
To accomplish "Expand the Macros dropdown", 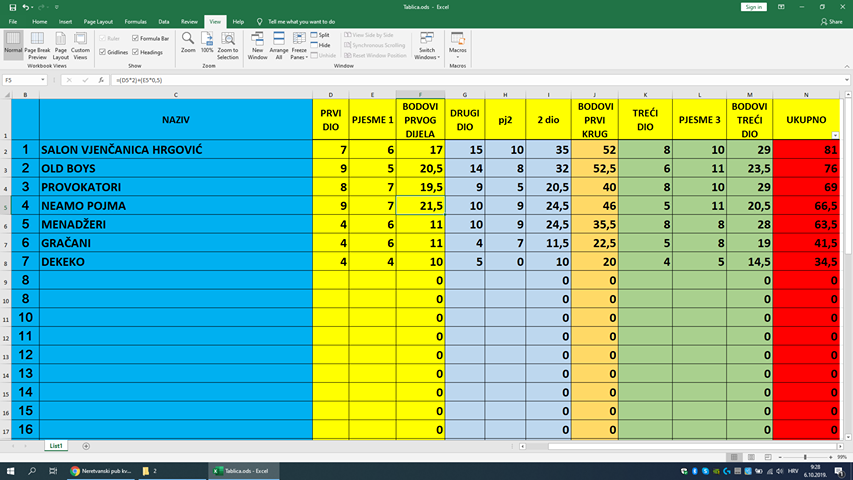I will tap(457, 46).
